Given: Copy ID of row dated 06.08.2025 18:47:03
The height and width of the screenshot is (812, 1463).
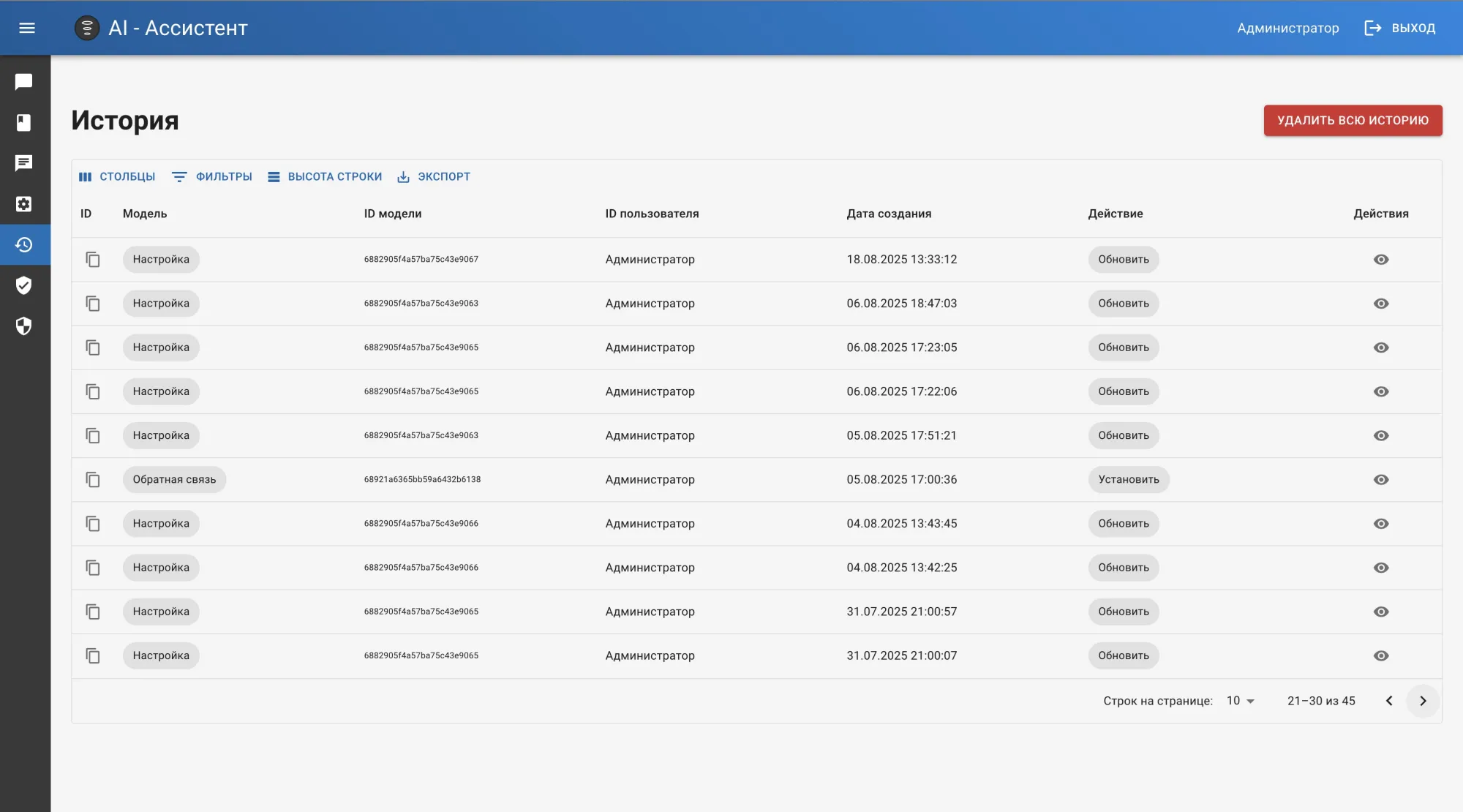Looking at the screenshot, I should [93, 304].
